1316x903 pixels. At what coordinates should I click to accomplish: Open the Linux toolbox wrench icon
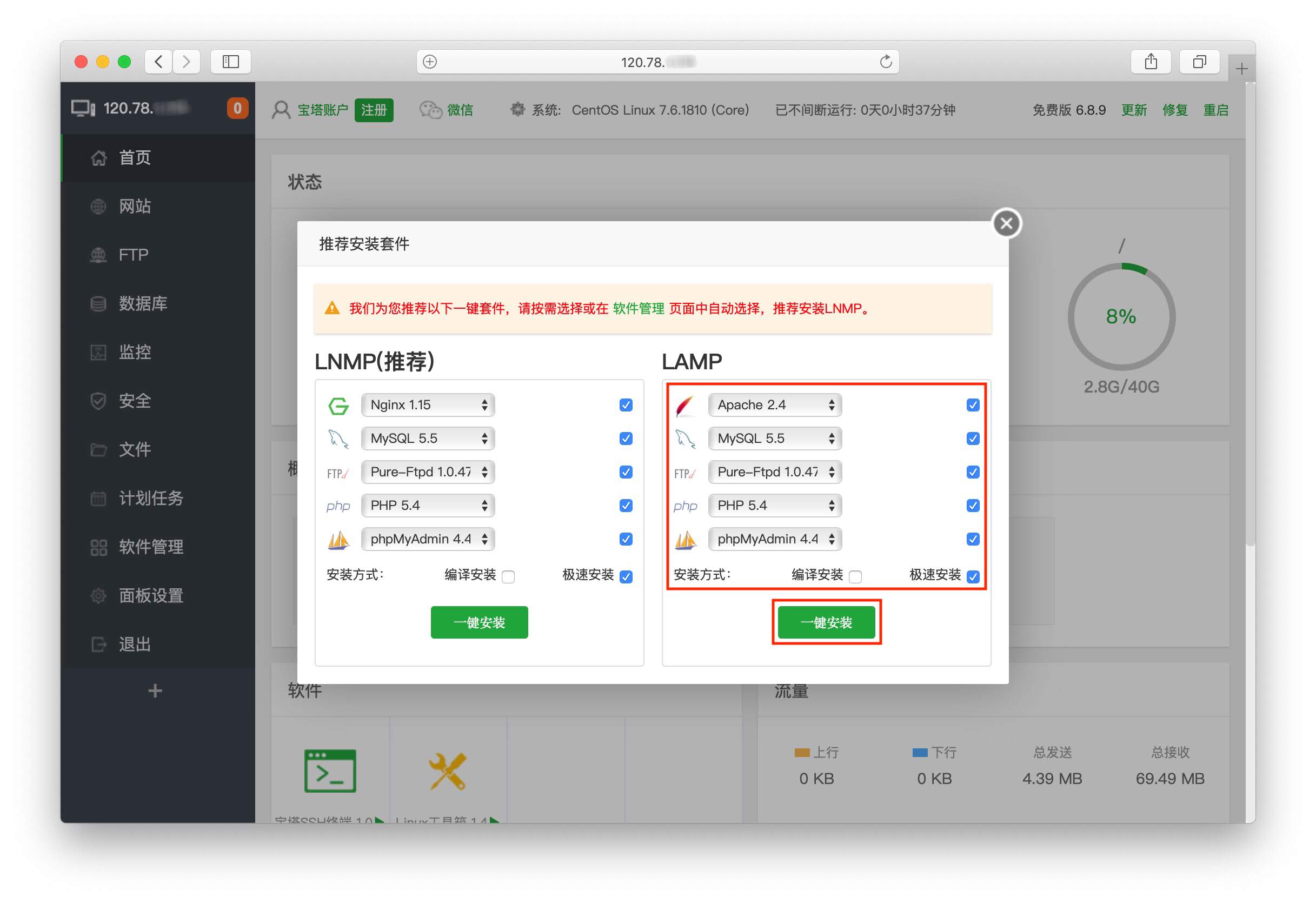[447, 771]
